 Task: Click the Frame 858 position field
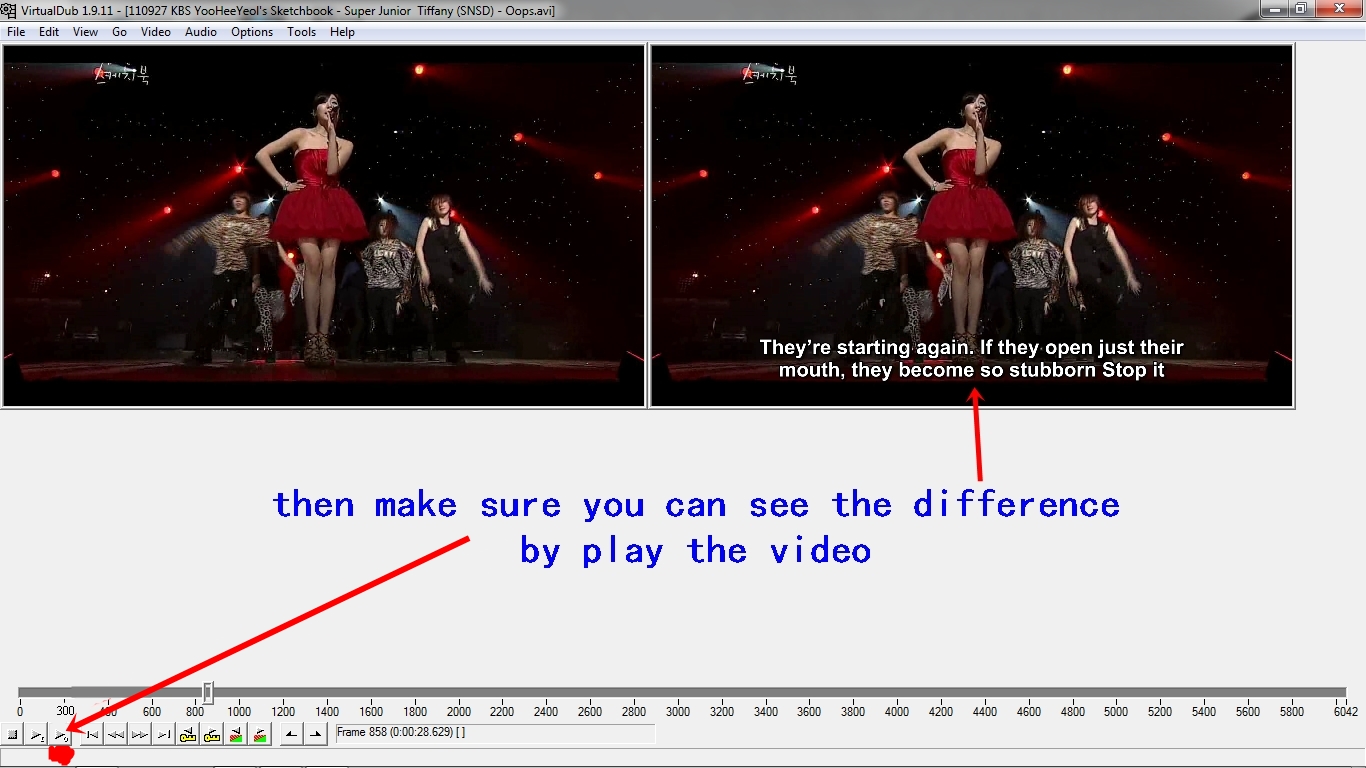495,733
